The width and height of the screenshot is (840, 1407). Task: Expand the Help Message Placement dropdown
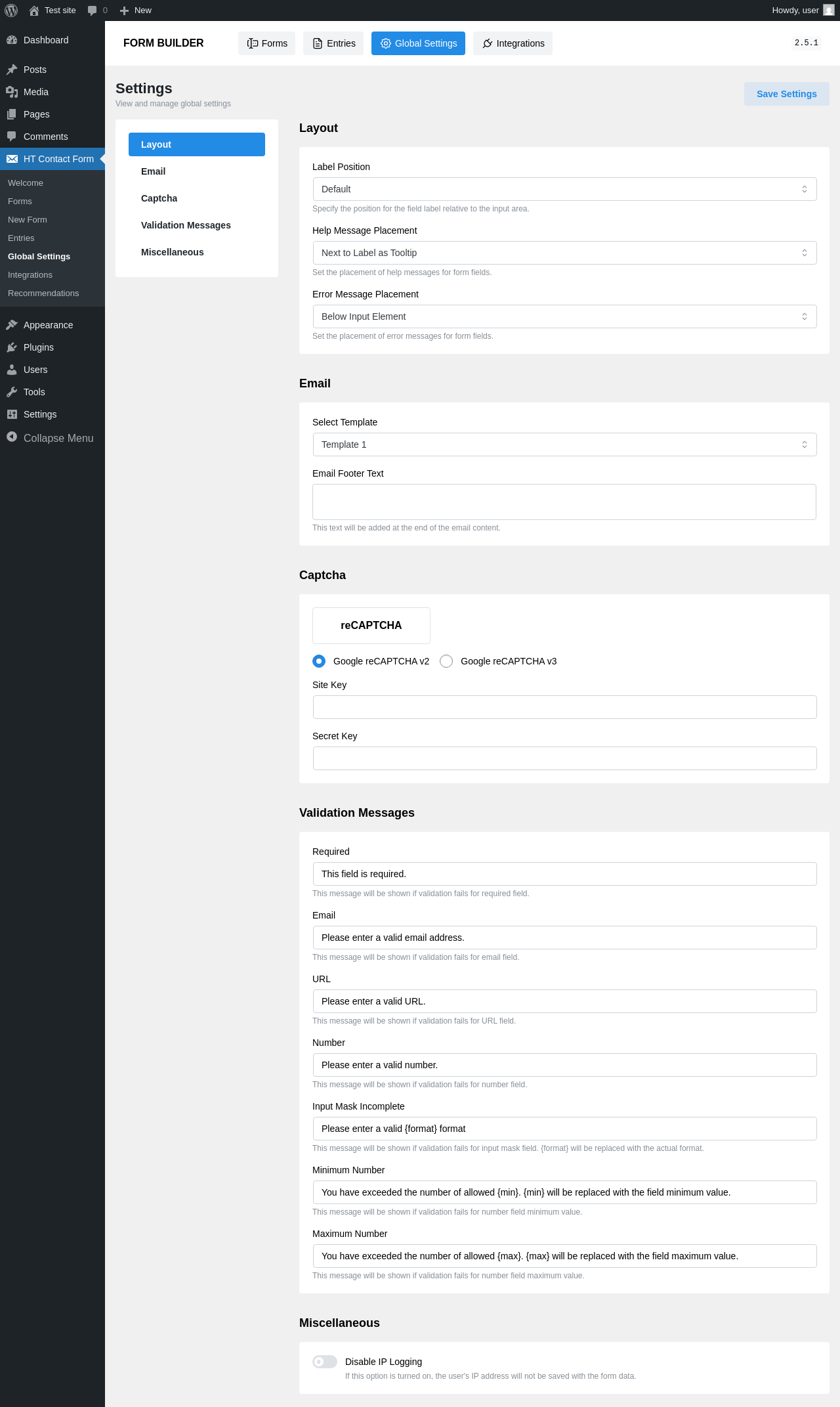pyautogui.click(x=564, y=253)
